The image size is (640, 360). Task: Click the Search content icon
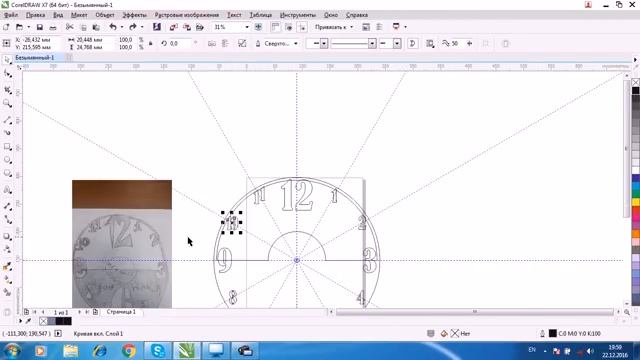[157, 27]
